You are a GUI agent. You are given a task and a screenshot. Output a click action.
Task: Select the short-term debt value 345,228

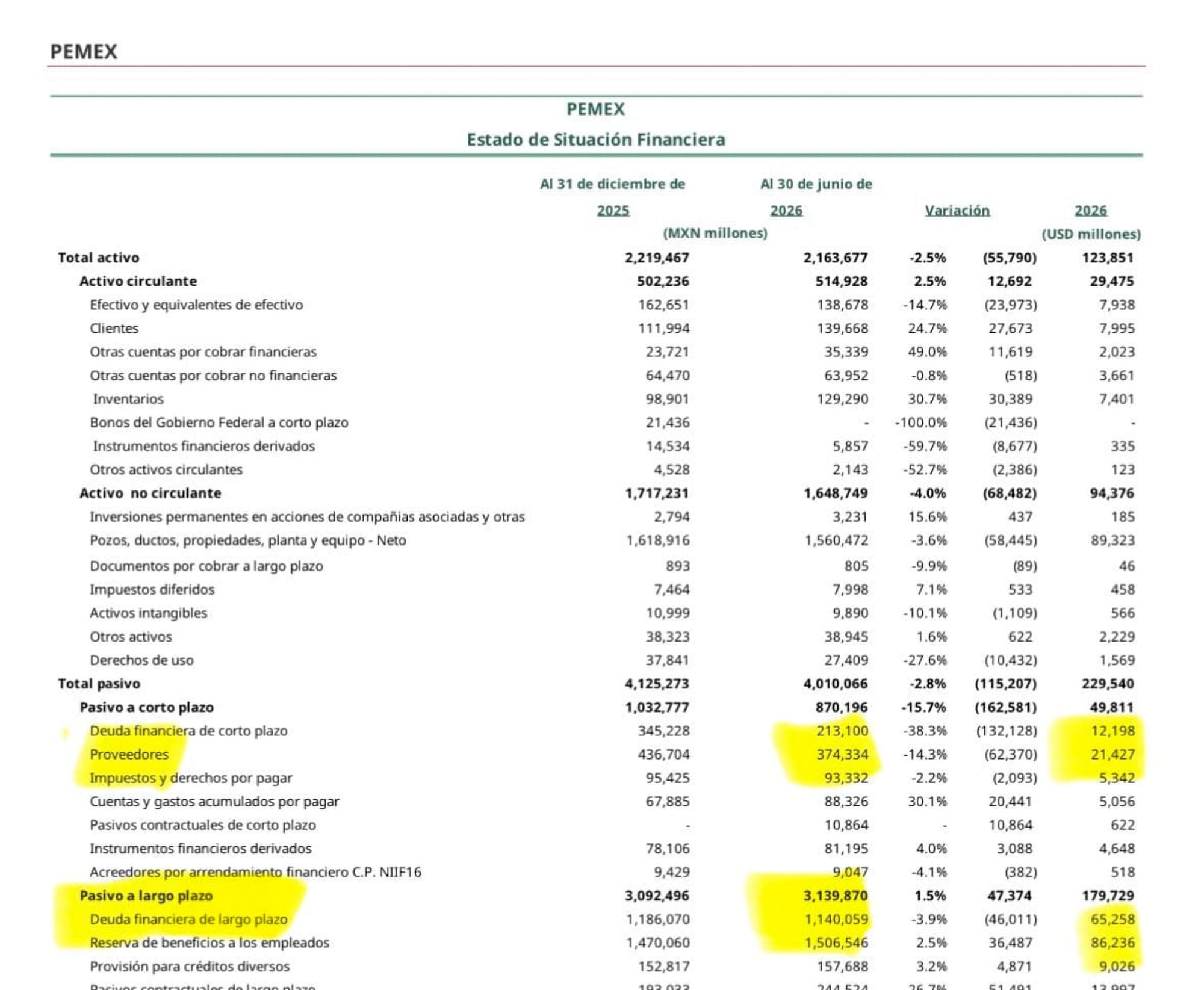663,731
